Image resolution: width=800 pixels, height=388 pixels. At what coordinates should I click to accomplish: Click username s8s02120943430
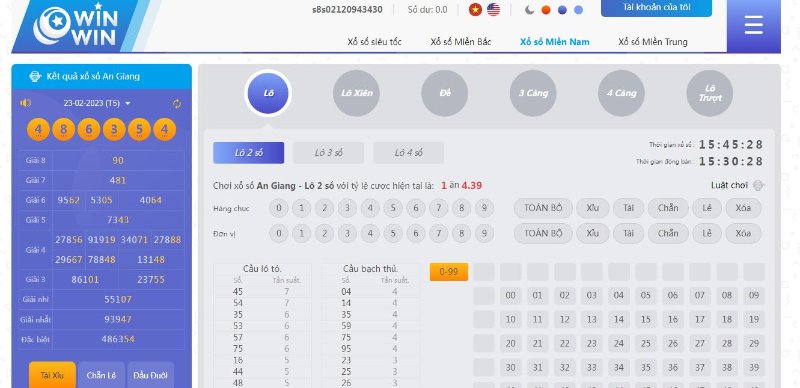pos(347,10)
